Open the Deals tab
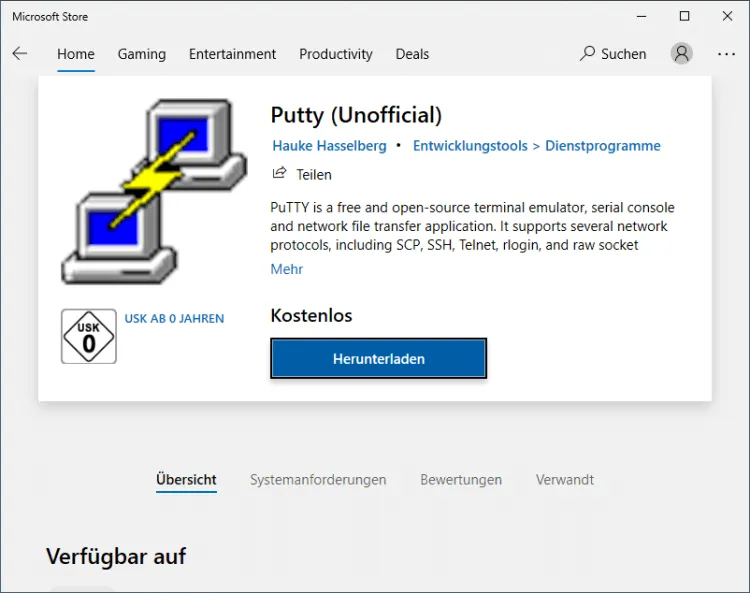The width and height of the screenshot is (750, 593). tap(412, 54)
